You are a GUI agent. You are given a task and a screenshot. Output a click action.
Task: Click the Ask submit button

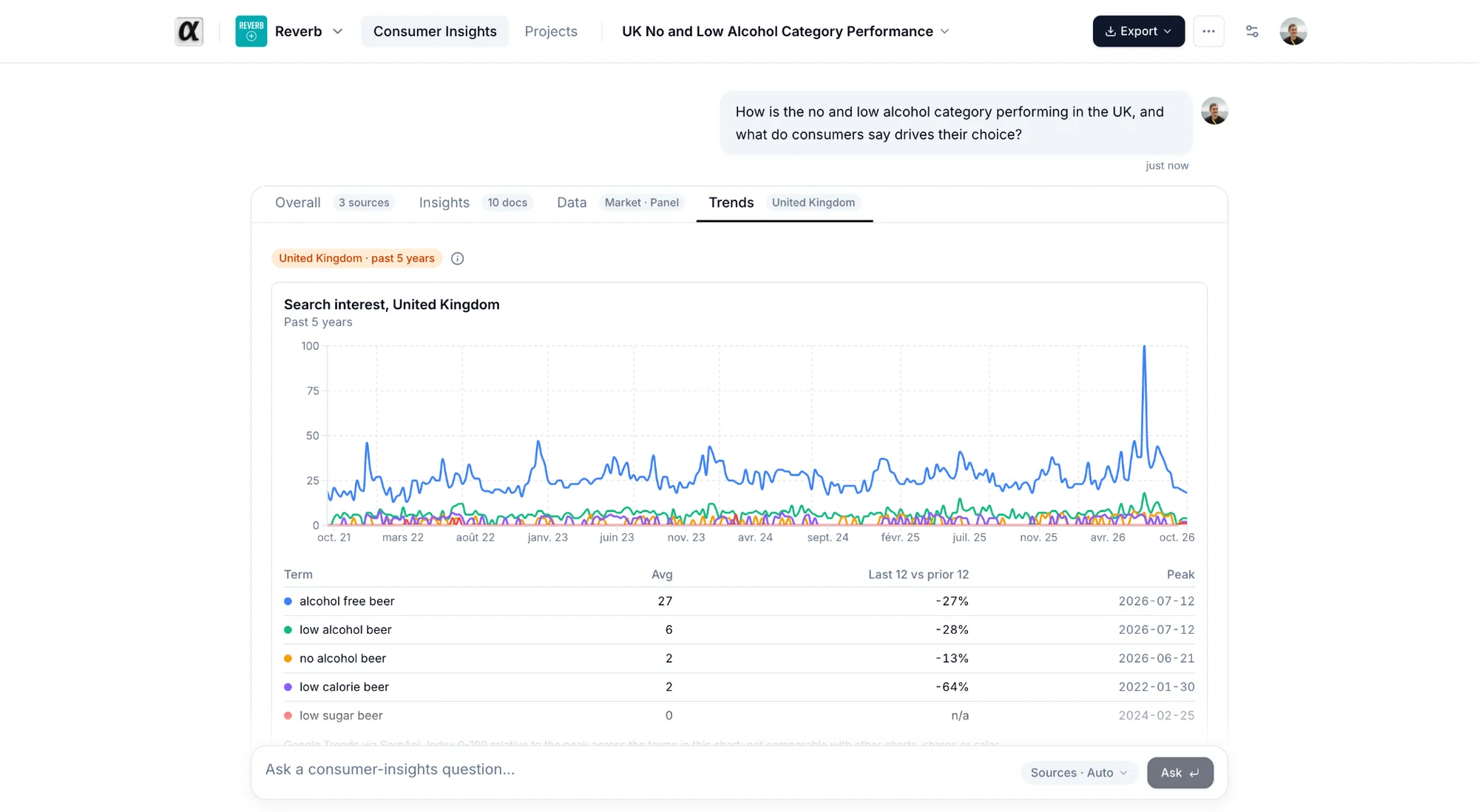(x=1180, y=773)
